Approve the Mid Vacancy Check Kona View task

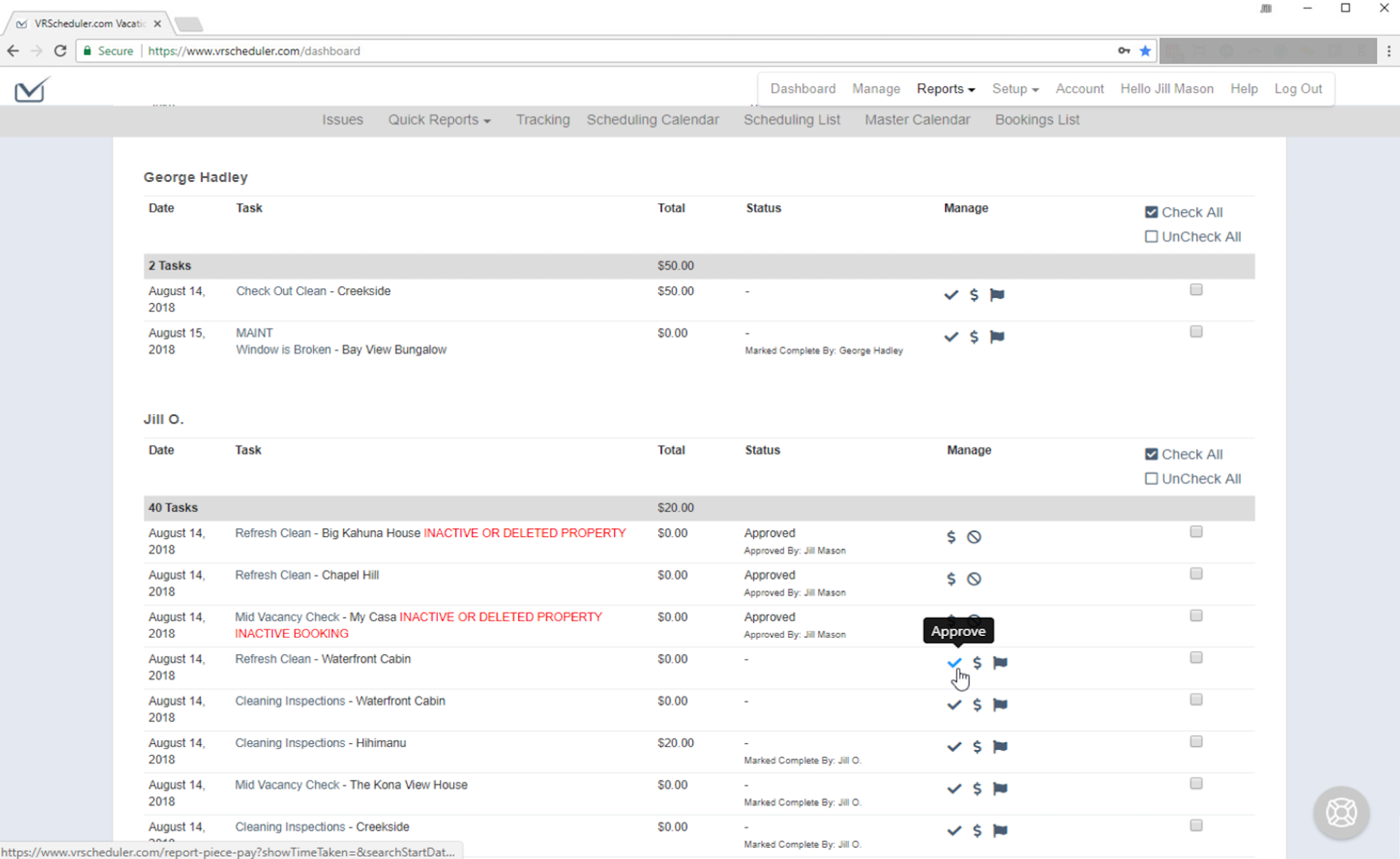[953, 788]
